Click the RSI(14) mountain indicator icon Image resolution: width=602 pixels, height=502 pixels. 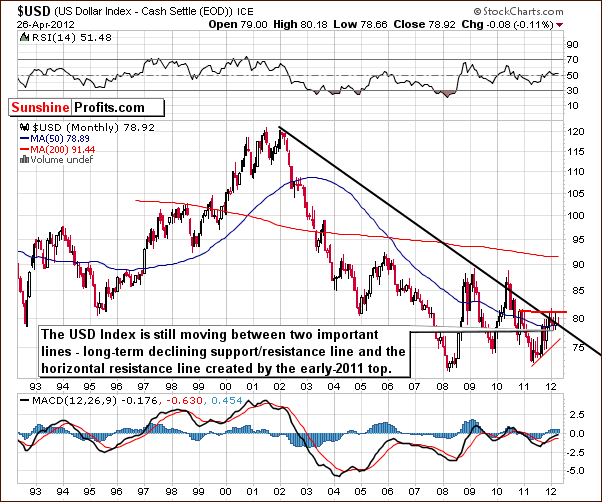click(x=24, y=38)
